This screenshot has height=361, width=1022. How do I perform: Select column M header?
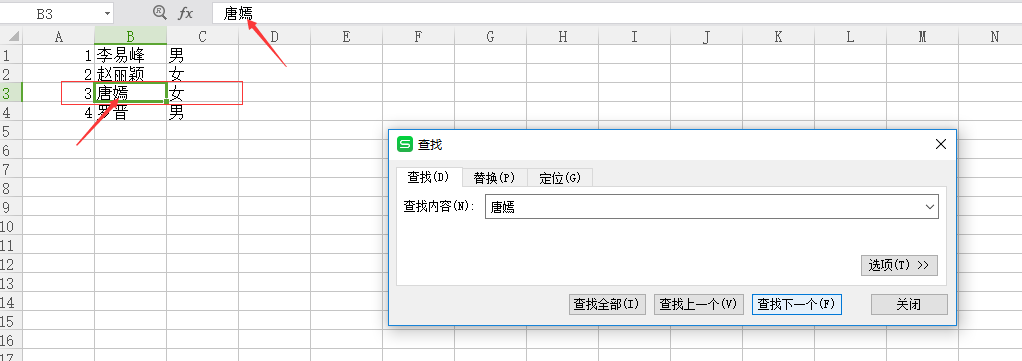point(922,36)
